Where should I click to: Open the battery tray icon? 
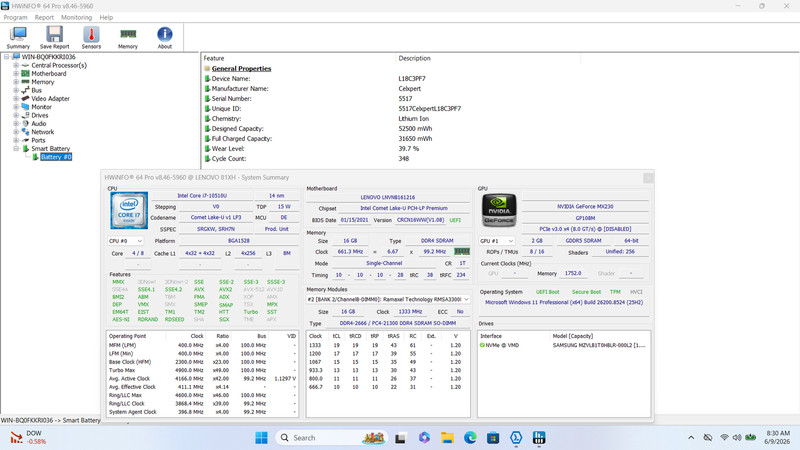click(x=751, y=438)
